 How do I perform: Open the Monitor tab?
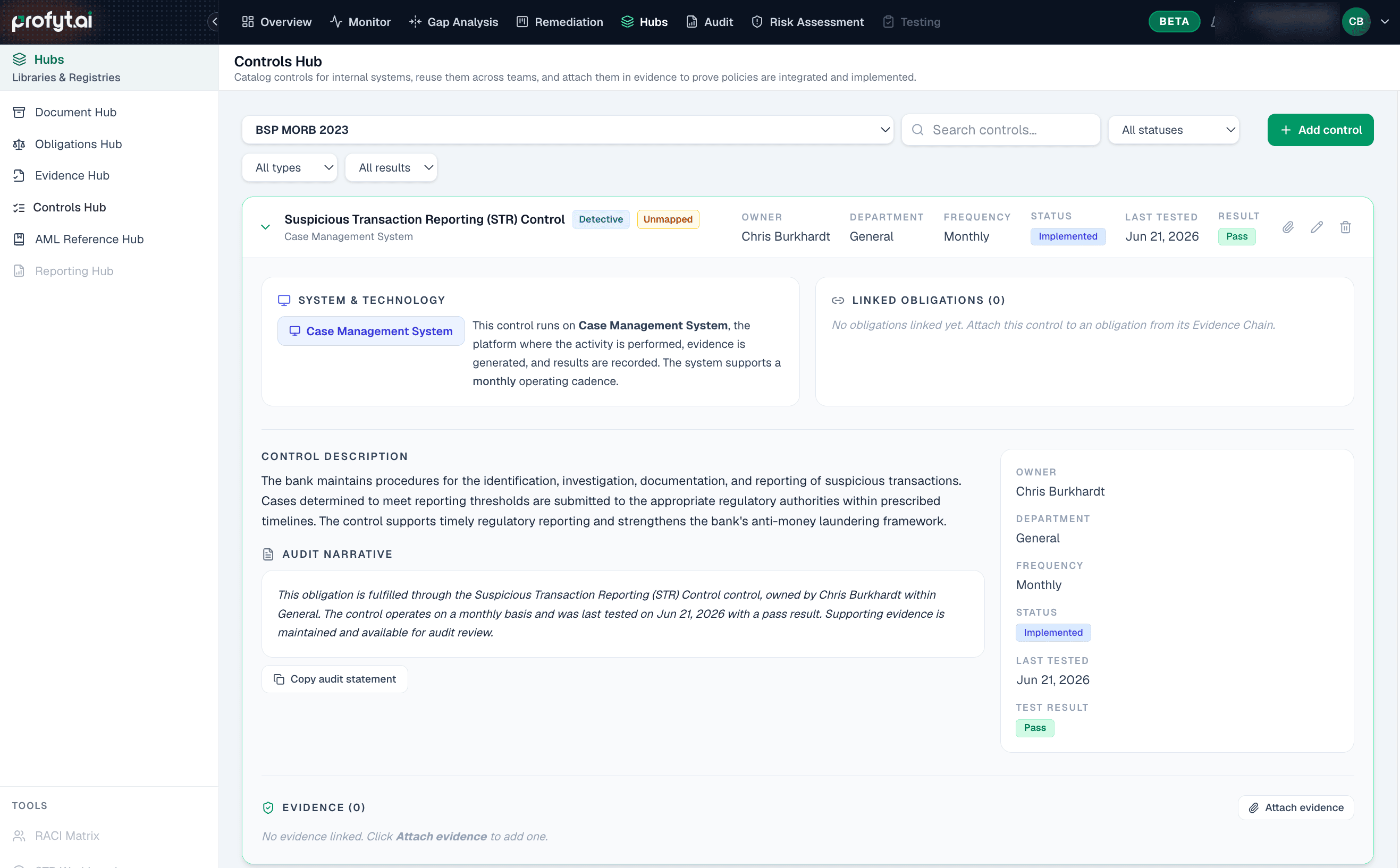pyautogui.click(x=360, y=22)
